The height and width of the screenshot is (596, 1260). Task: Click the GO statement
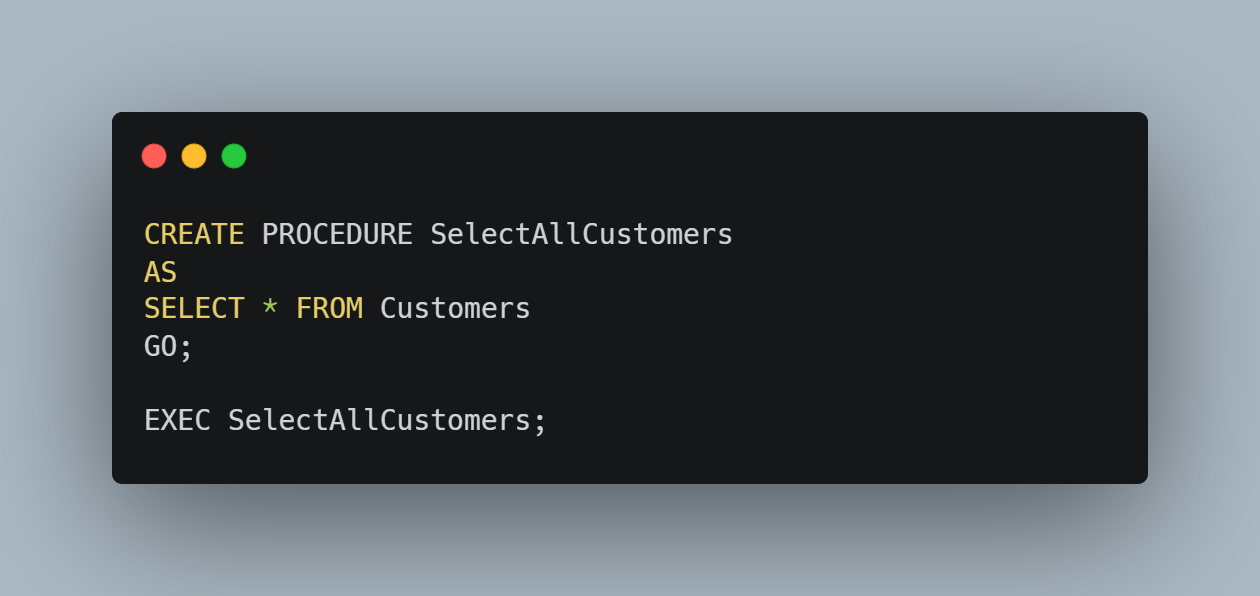tap(160, 346)
